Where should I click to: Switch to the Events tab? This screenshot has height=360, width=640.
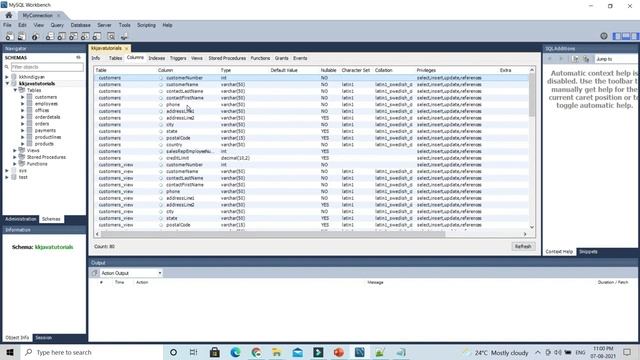(300, 58)
